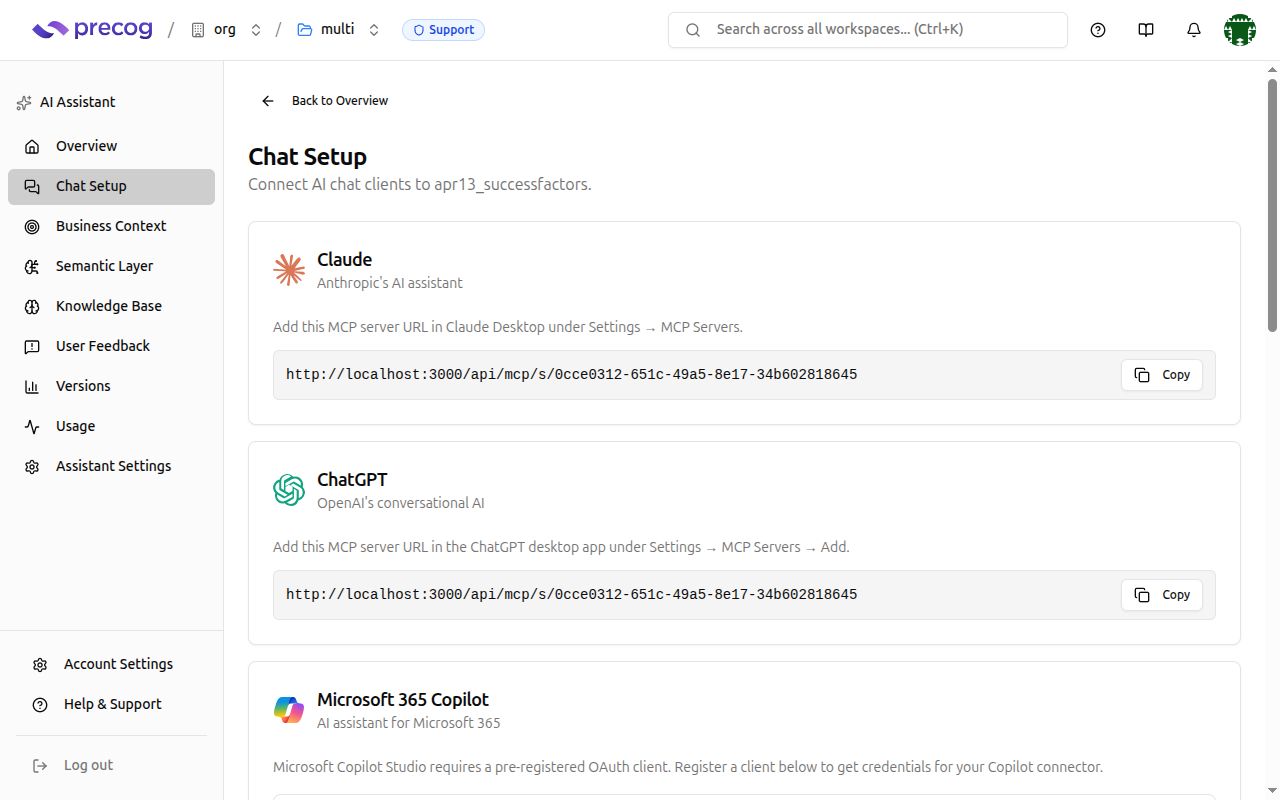This screenshot has width=1280, height=800.
Task: Click the Account Settings gear icon
Action: click(x=40, y=665)
